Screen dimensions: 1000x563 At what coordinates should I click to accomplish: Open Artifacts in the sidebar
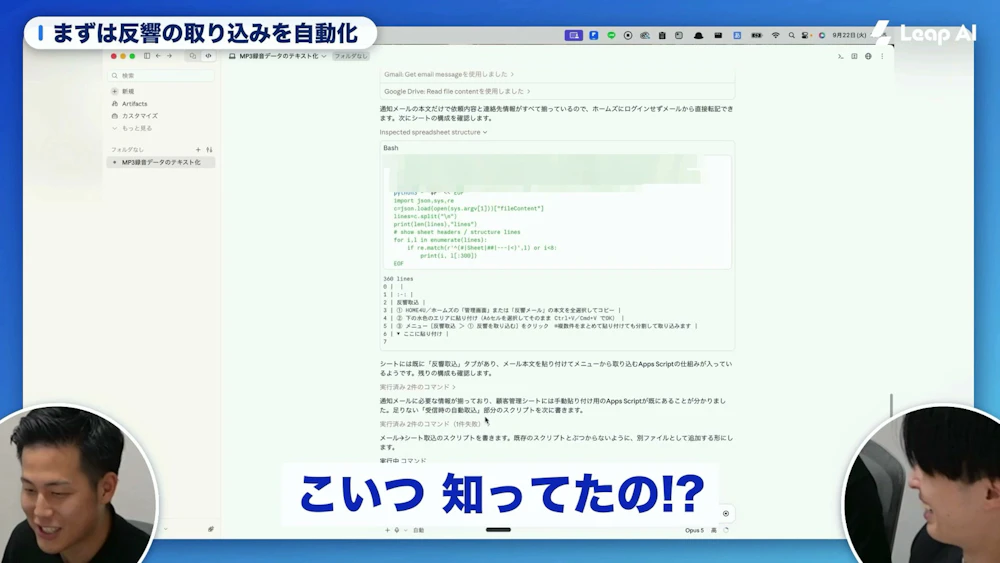[x=129, y=103]
